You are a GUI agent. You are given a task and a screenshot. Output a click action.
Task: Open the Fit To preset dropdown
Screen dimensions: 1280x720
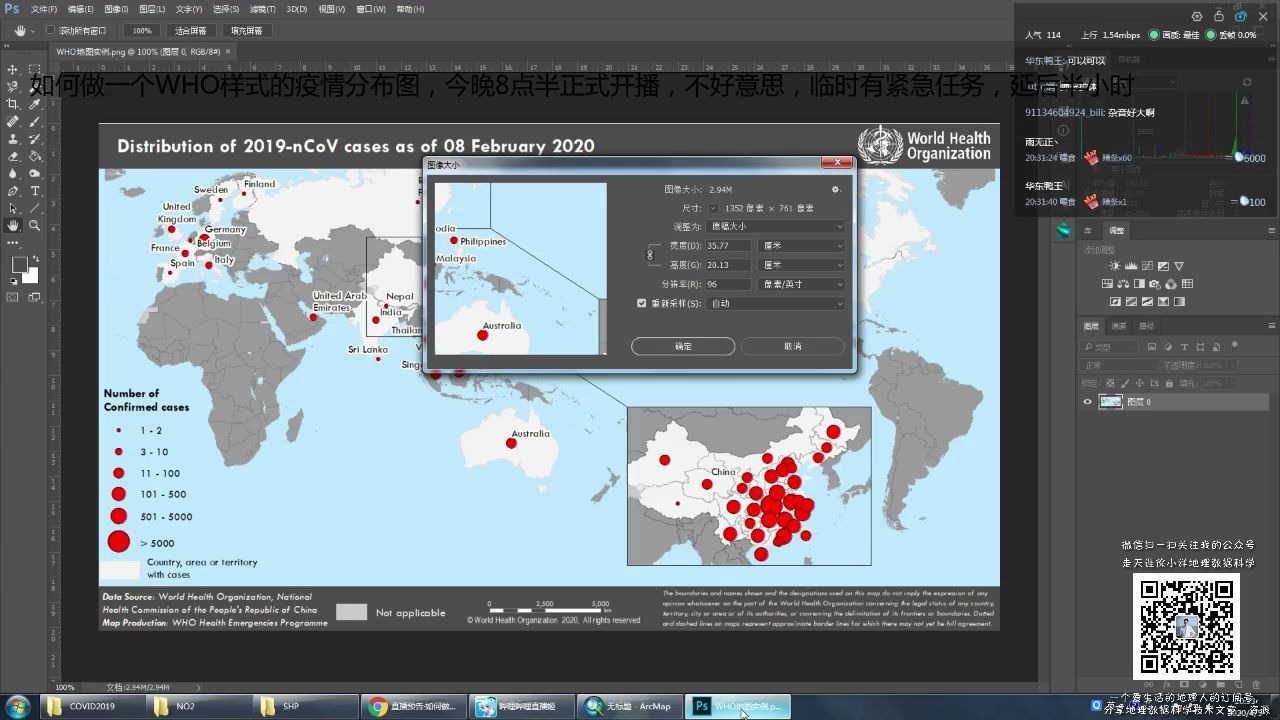[776, 227]
